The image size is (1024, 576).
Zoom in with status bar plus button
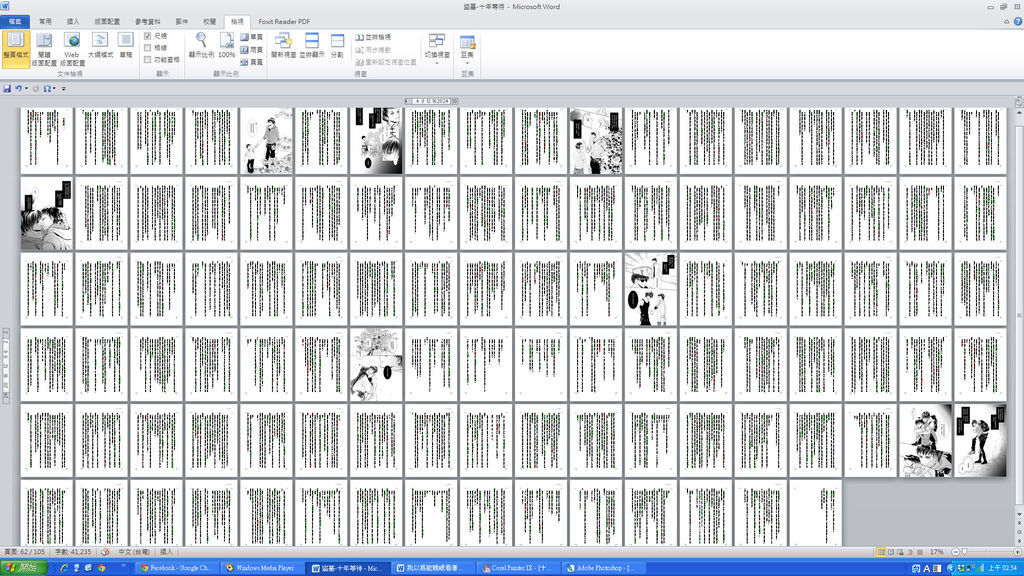1017,552
